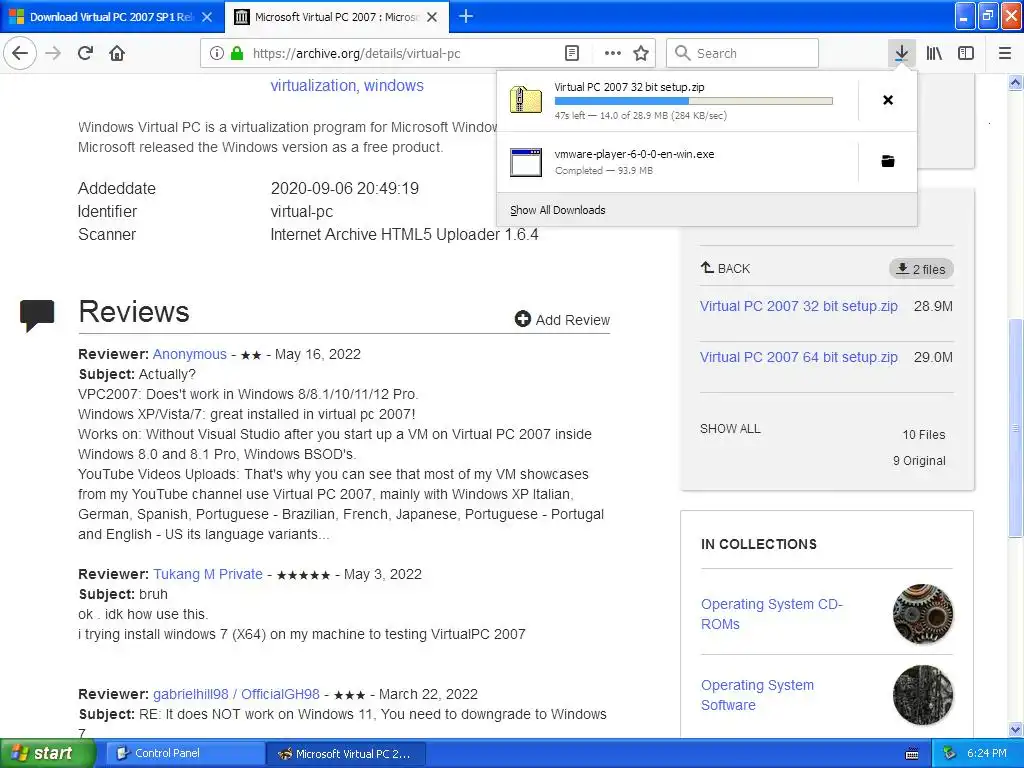Open the Library icon

point(934,53)
